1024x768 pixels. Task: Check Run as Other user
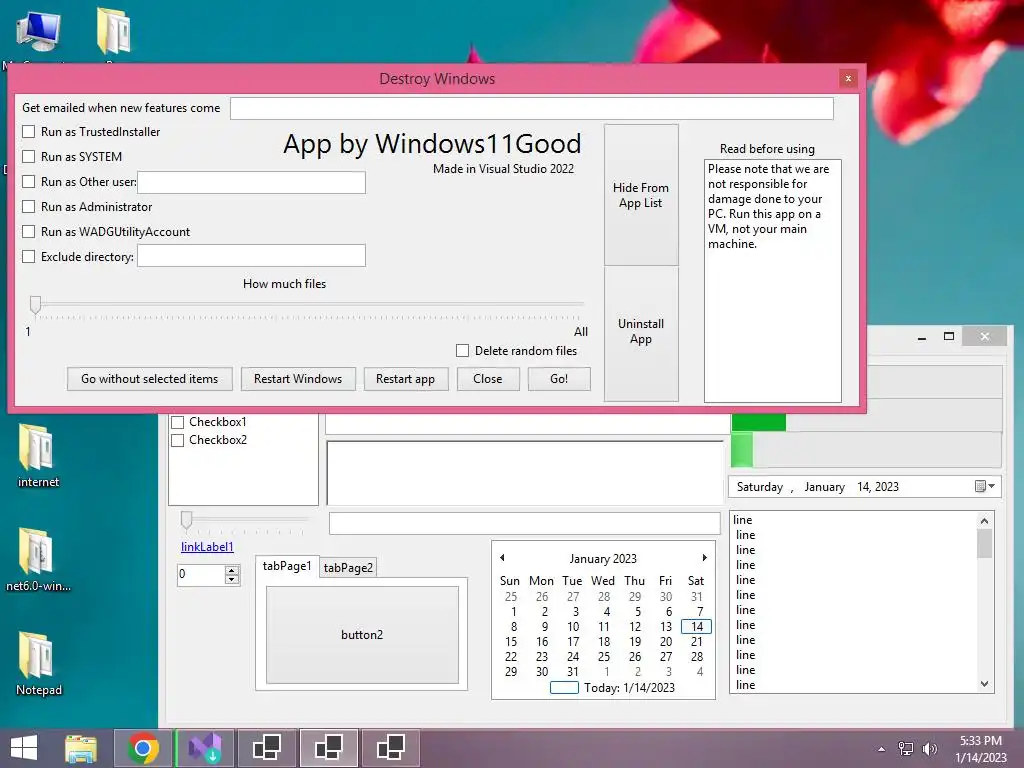pos(29,182)
